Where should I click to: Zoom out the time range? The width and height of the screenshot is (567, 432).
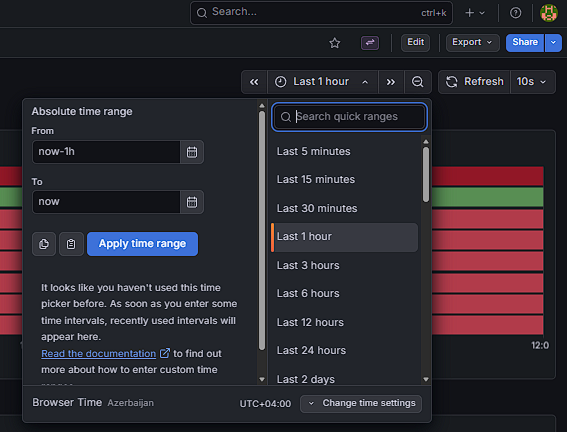(x=418, y=82)
